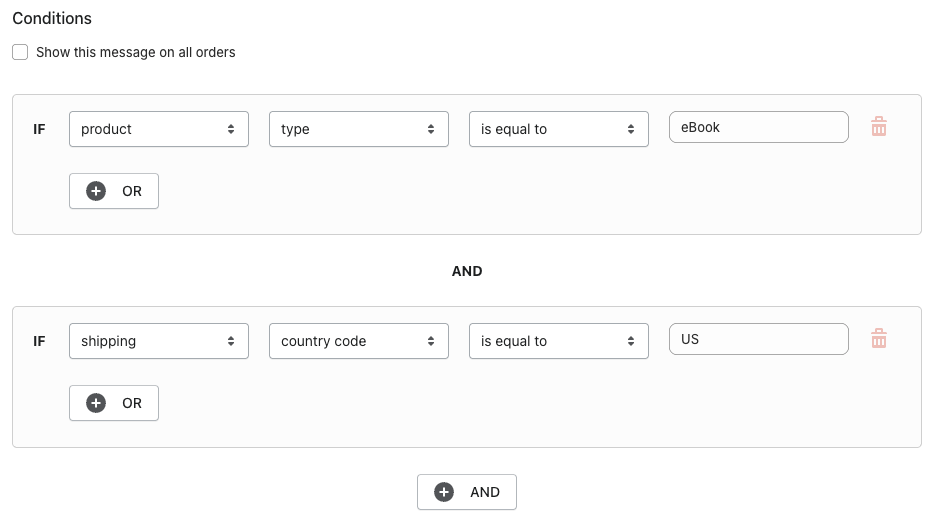Add OR condition to shipping rule
The image size is (935, 521).
pyautogui.click(x=114, y=403)
